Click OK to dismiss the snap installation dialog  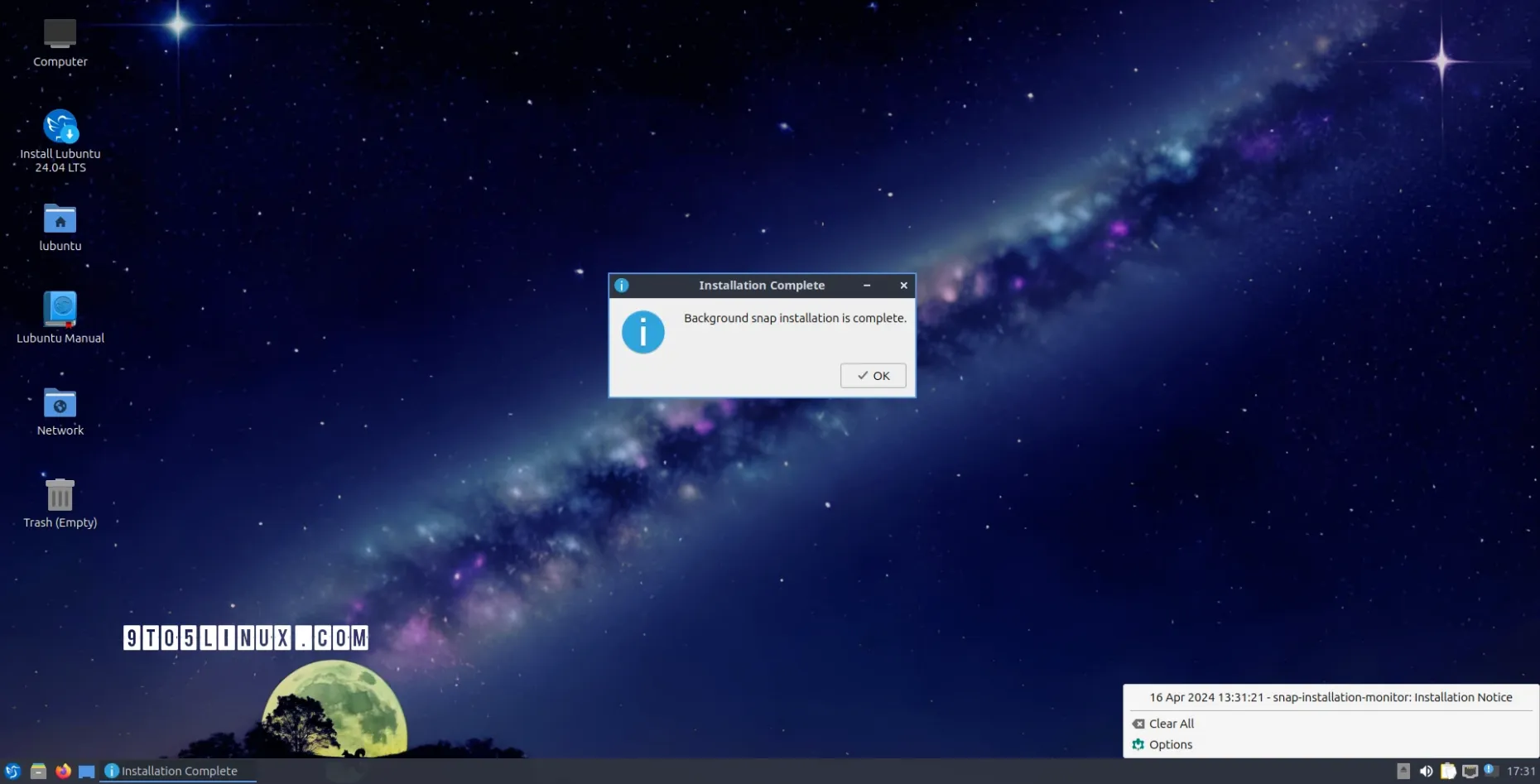(x=873, y=375)
